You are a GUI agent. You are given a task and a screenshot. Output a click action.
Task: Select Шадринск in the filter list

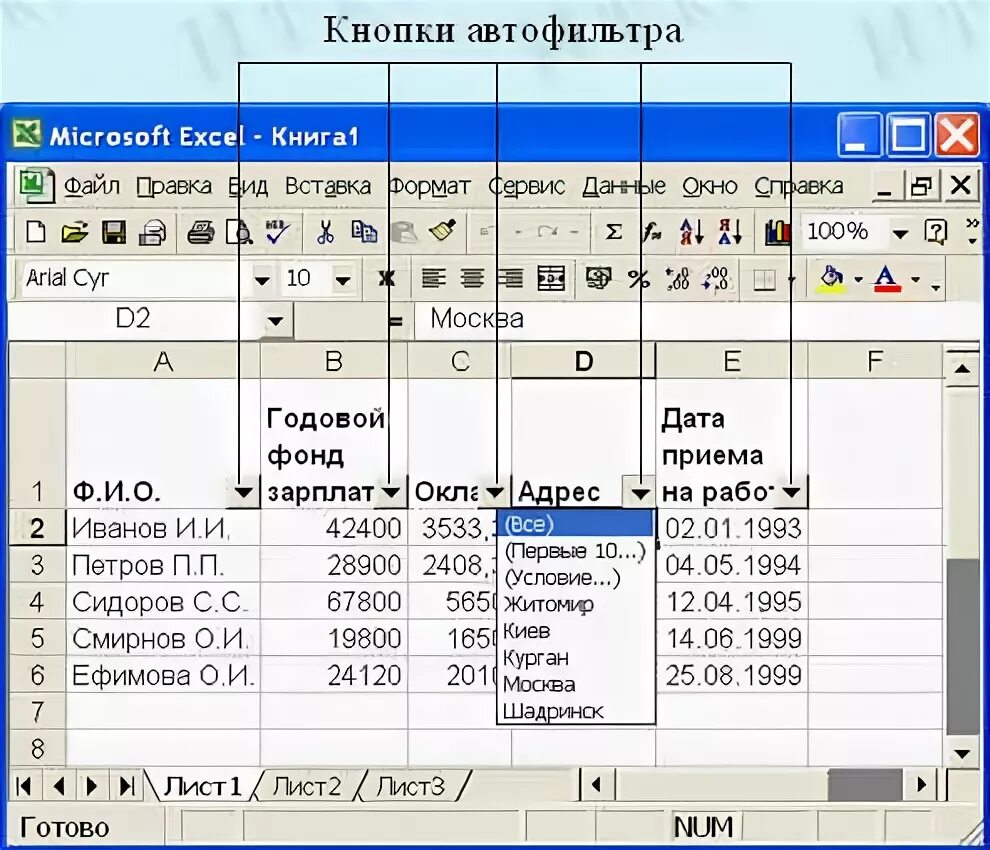[x=576, y=711]
